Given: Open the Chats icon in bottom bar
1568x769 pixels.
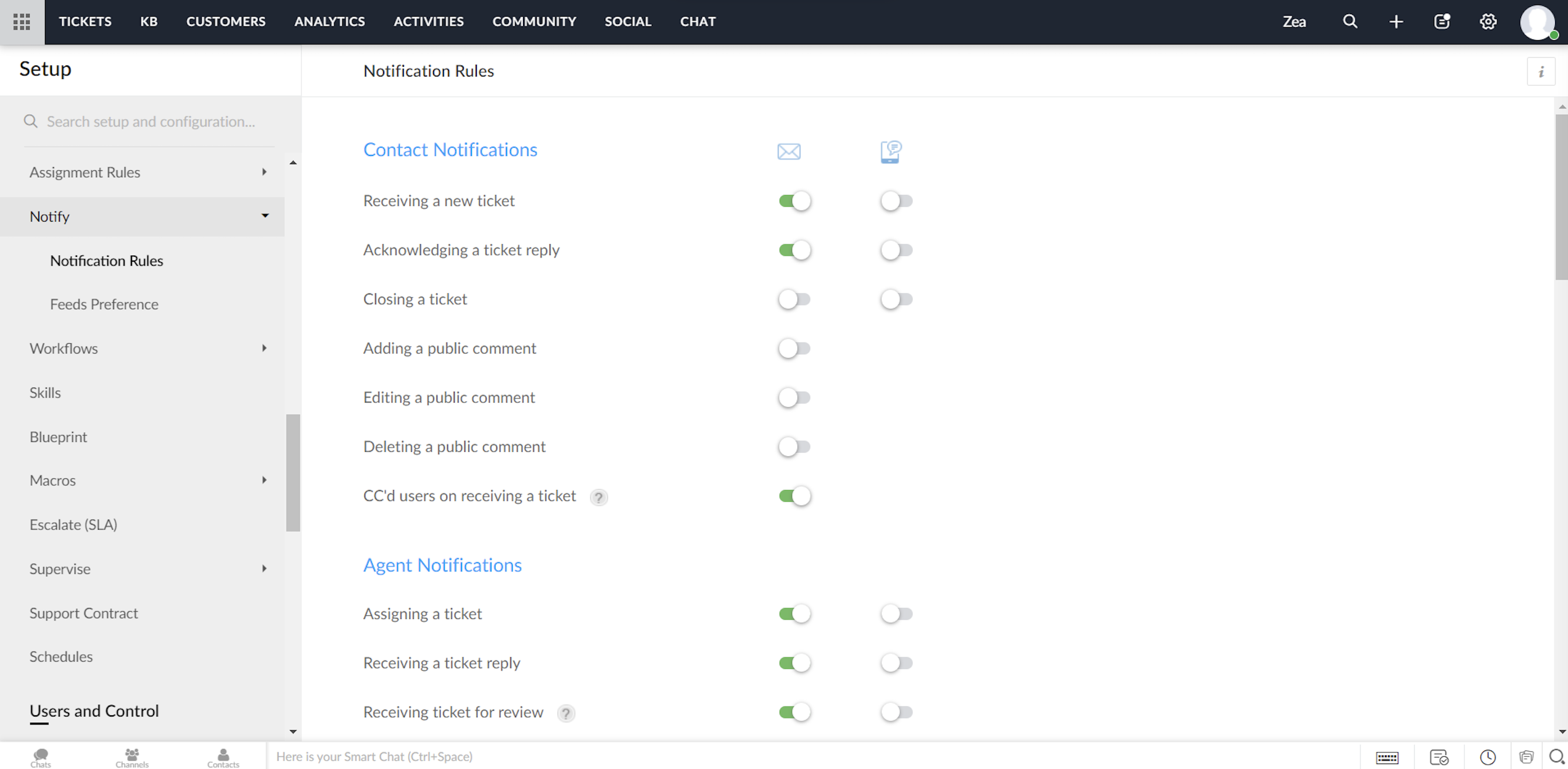Looking at the screenshot, I should [41, 757].
